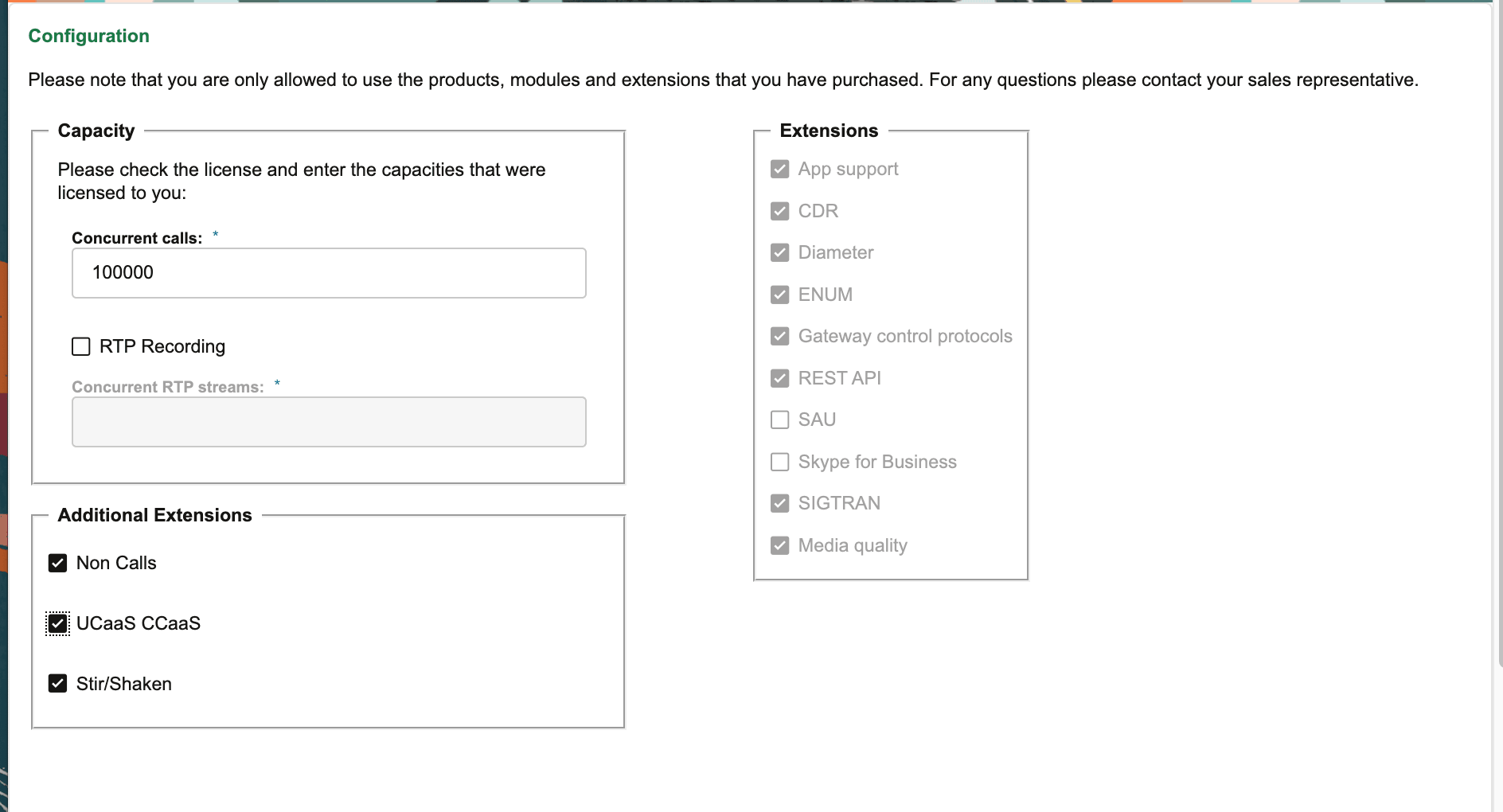Uncheck the Stir/Shaken extension
Viewport: 1503px width, 812px height.
57,683
